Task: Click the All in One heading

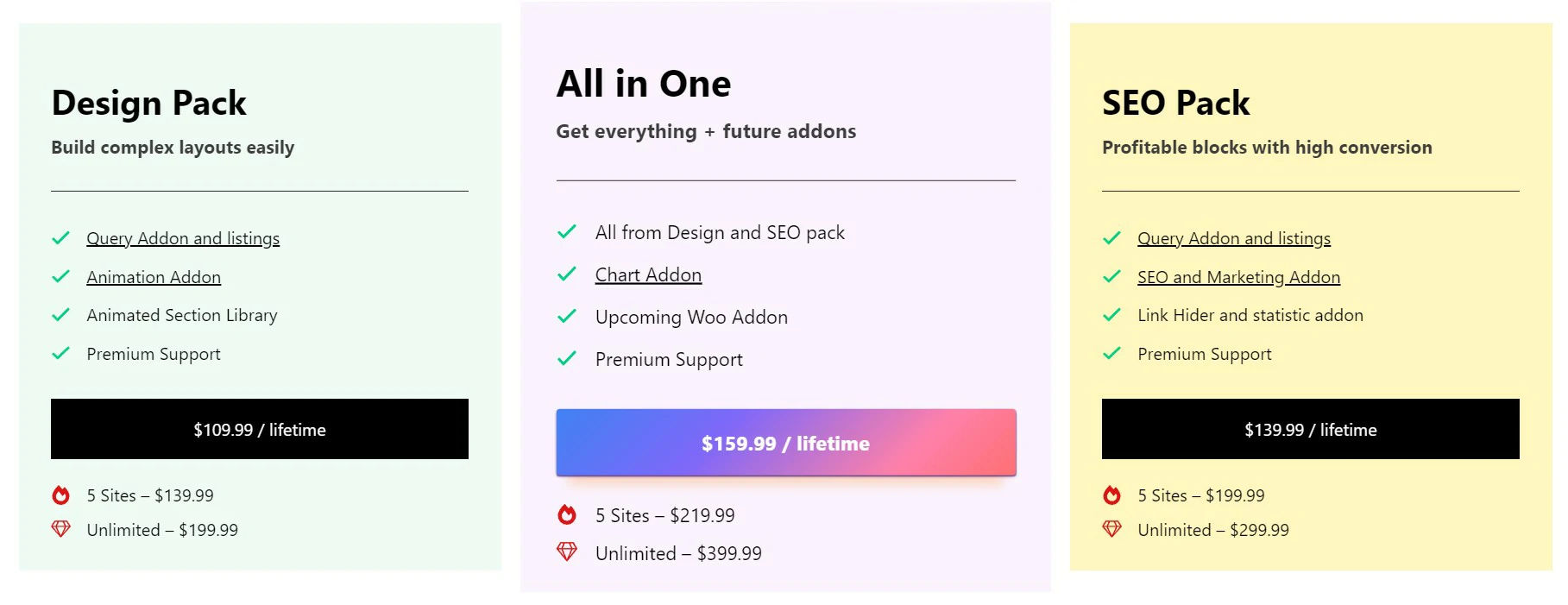Action: (643, 83)
